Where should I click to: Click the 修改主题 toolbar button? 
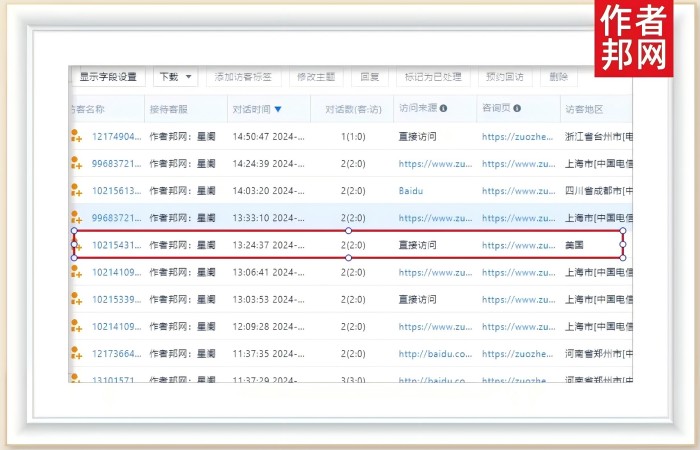coord(317,77)
